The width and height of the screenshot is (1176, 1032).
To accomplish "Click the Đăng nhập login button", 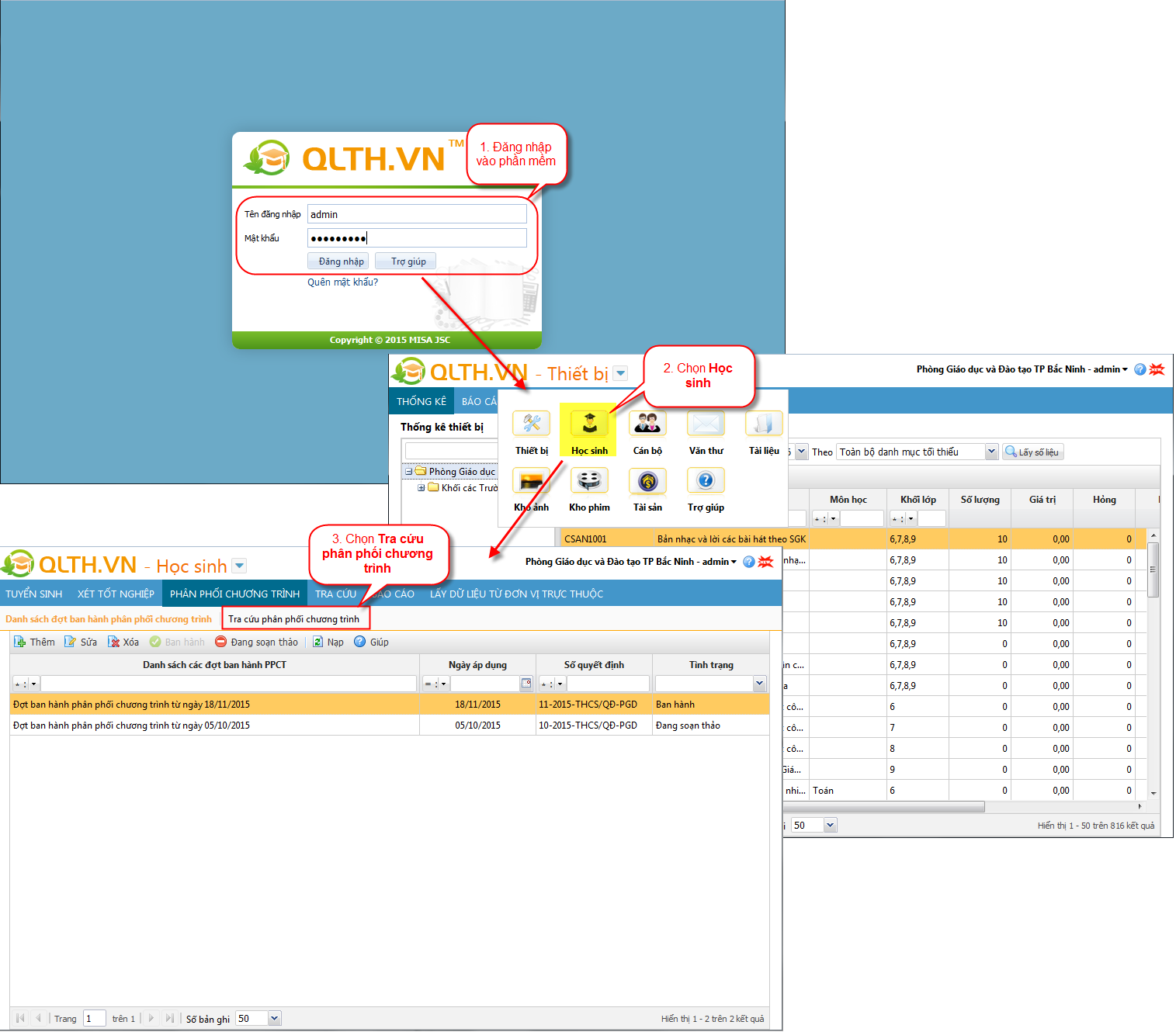I will pos(338,261).
